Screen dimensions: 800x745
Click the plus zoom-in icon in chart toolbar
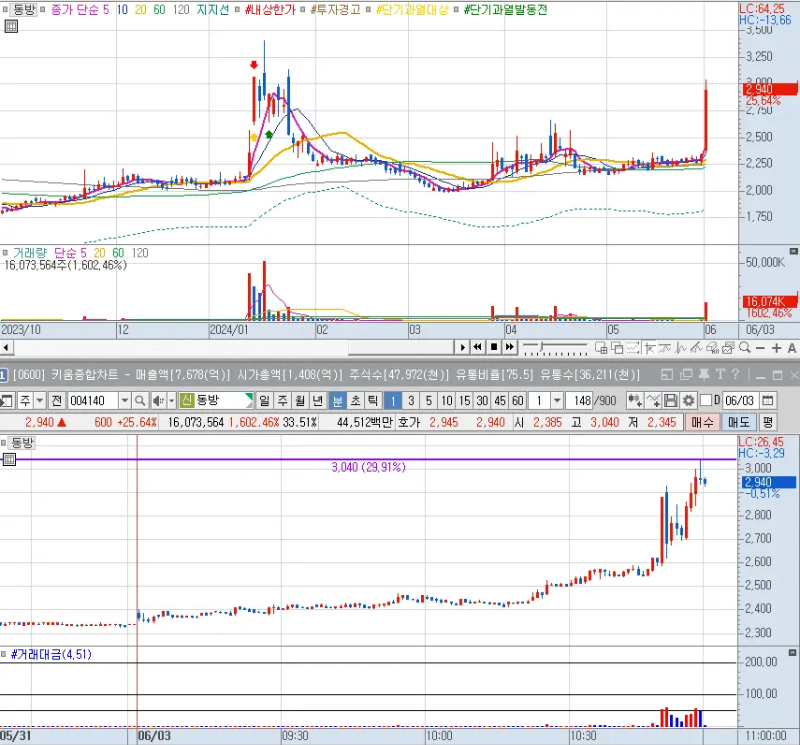click(776, 348)
